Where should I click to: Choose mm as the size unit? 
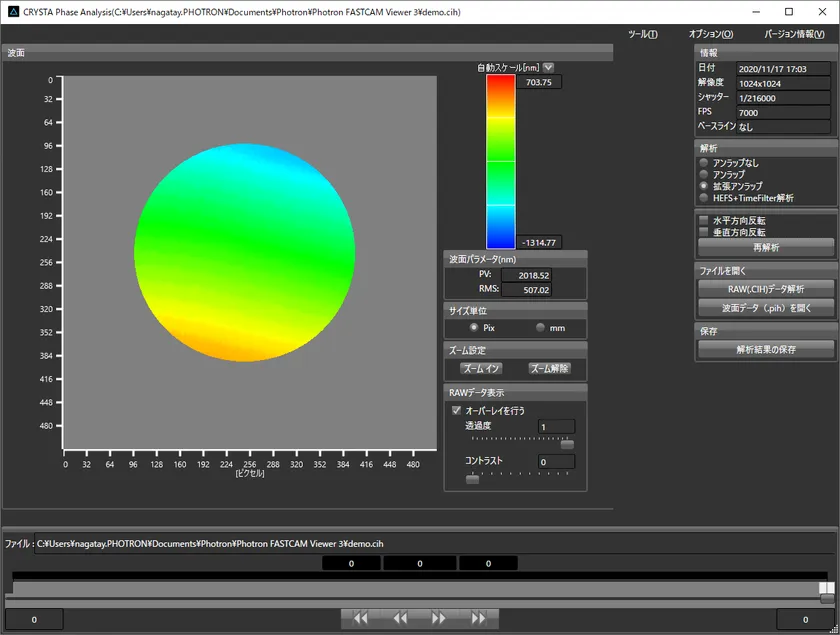541,327
